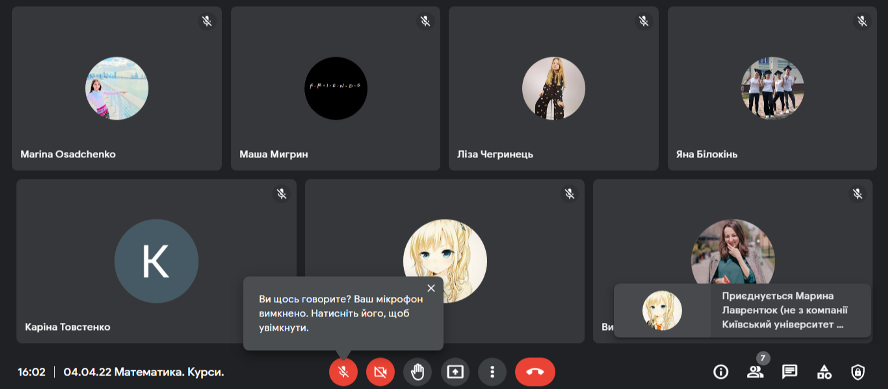Open the present screen icon

pyautogui.click(x=455, y=372)
